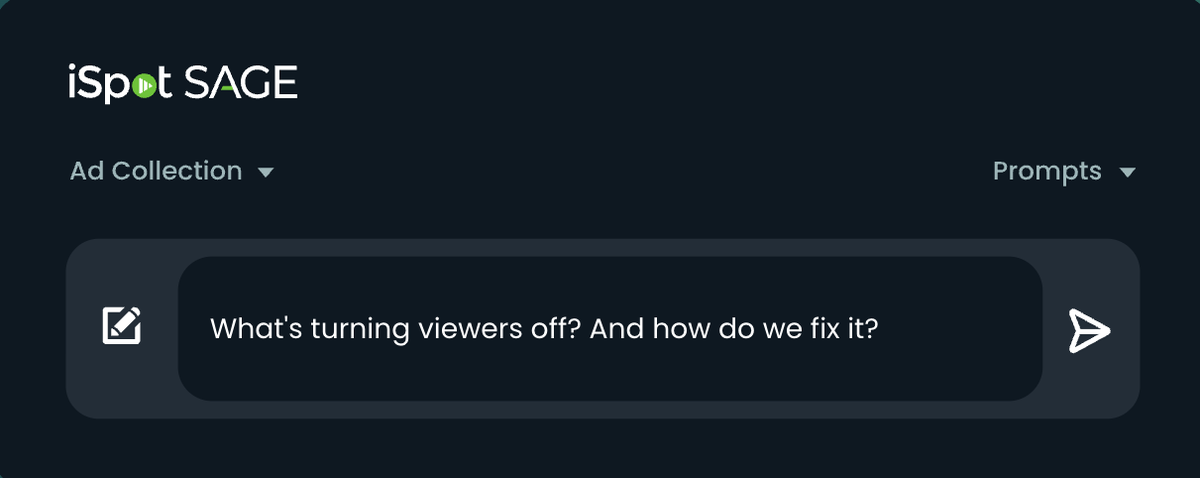Click inside the prompt text field
The height and width of the screenshot is (478, 1200).
coord(610,329)
